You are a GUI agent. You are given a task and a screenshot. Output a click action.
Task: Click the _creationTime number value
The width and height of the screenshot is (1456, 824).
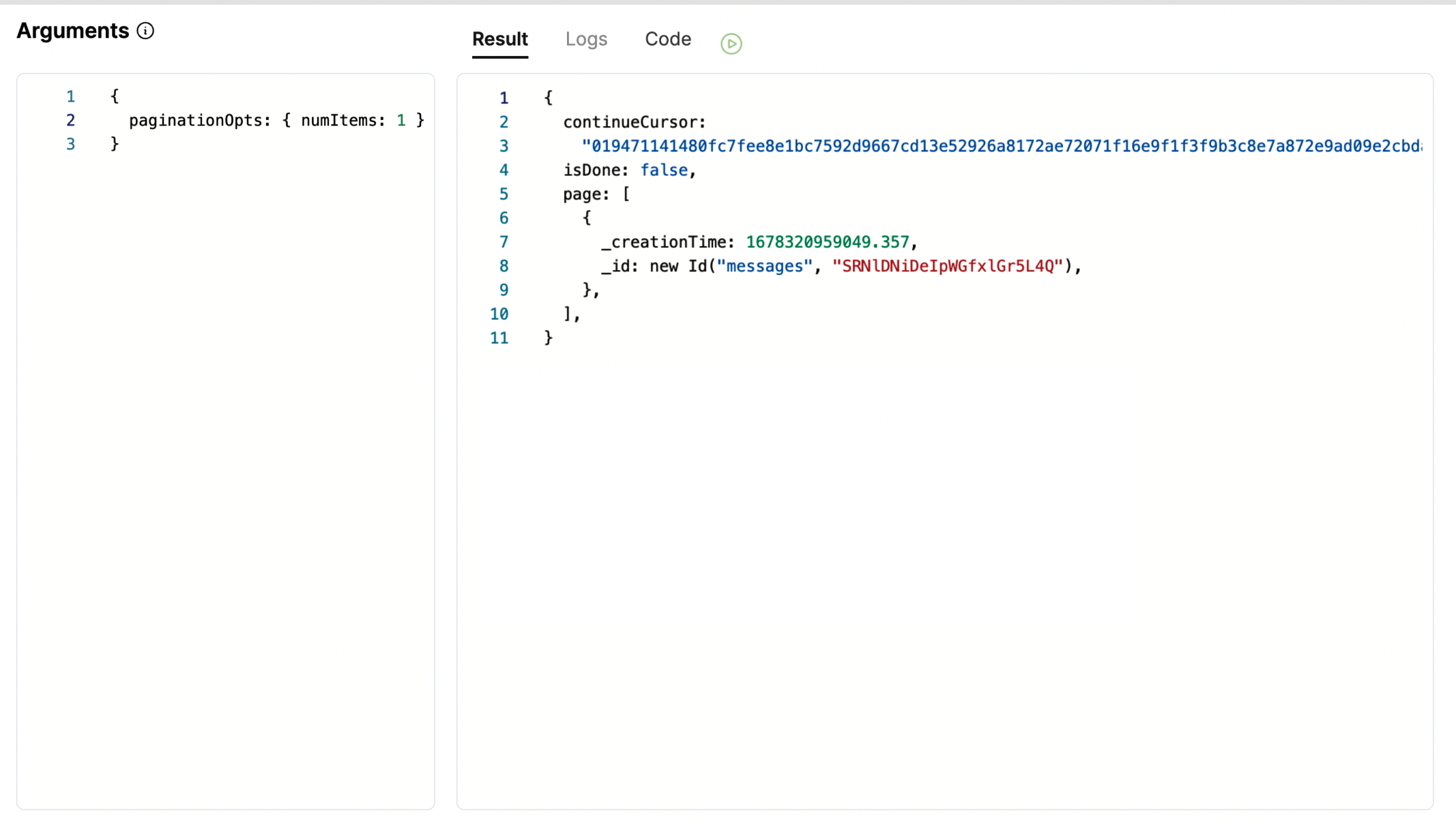point(827,242)
